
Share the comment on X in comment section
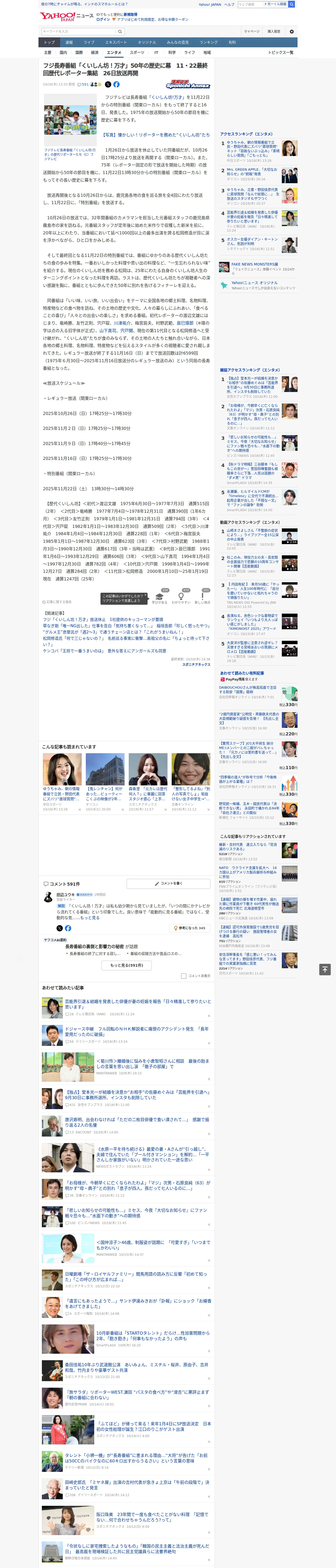click(x=59, y=928)
